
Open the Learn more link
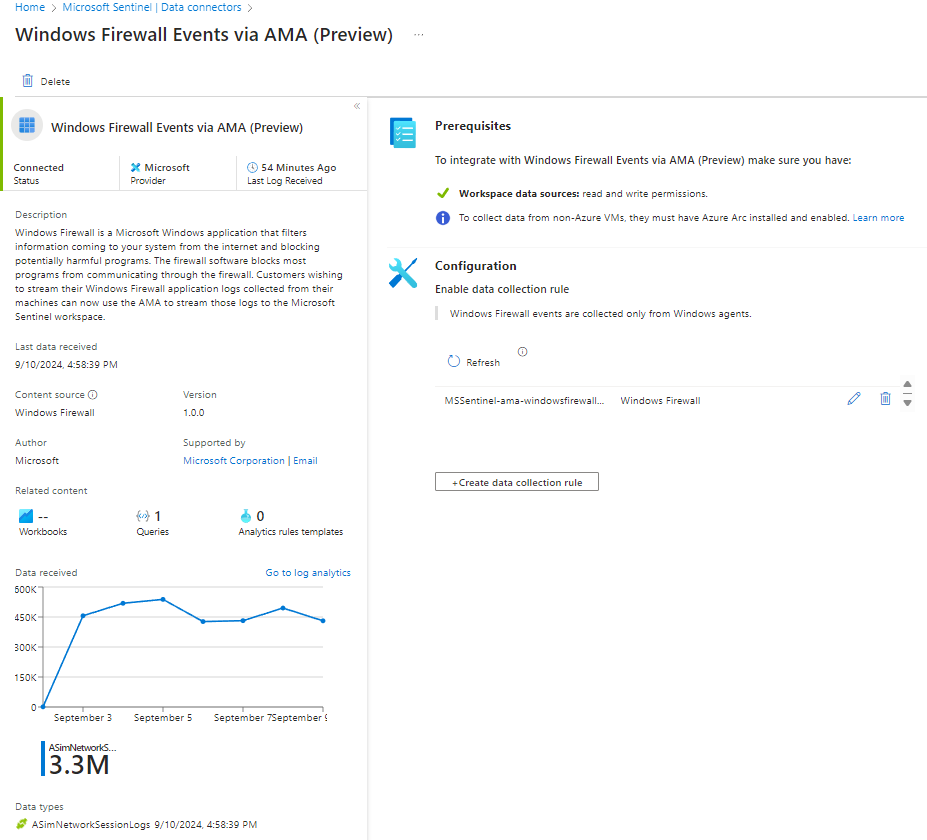tap(878, 218)
